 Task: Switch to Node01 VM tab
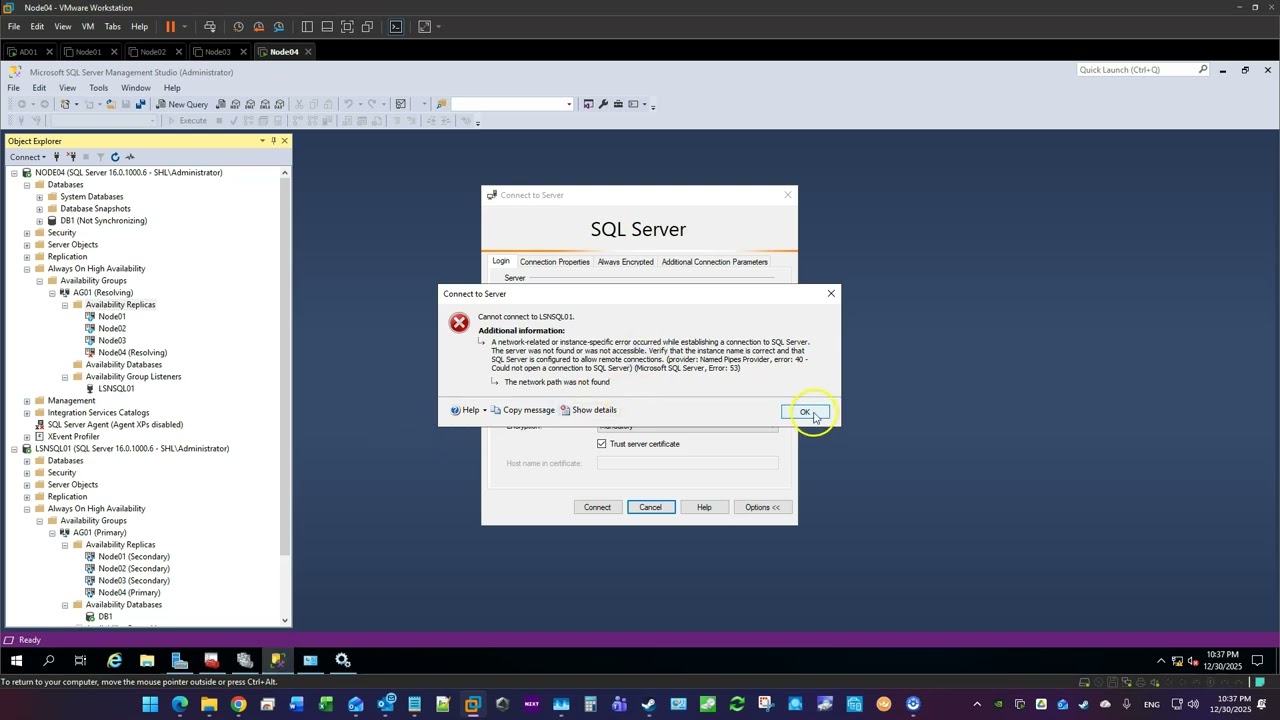(88, 52)
